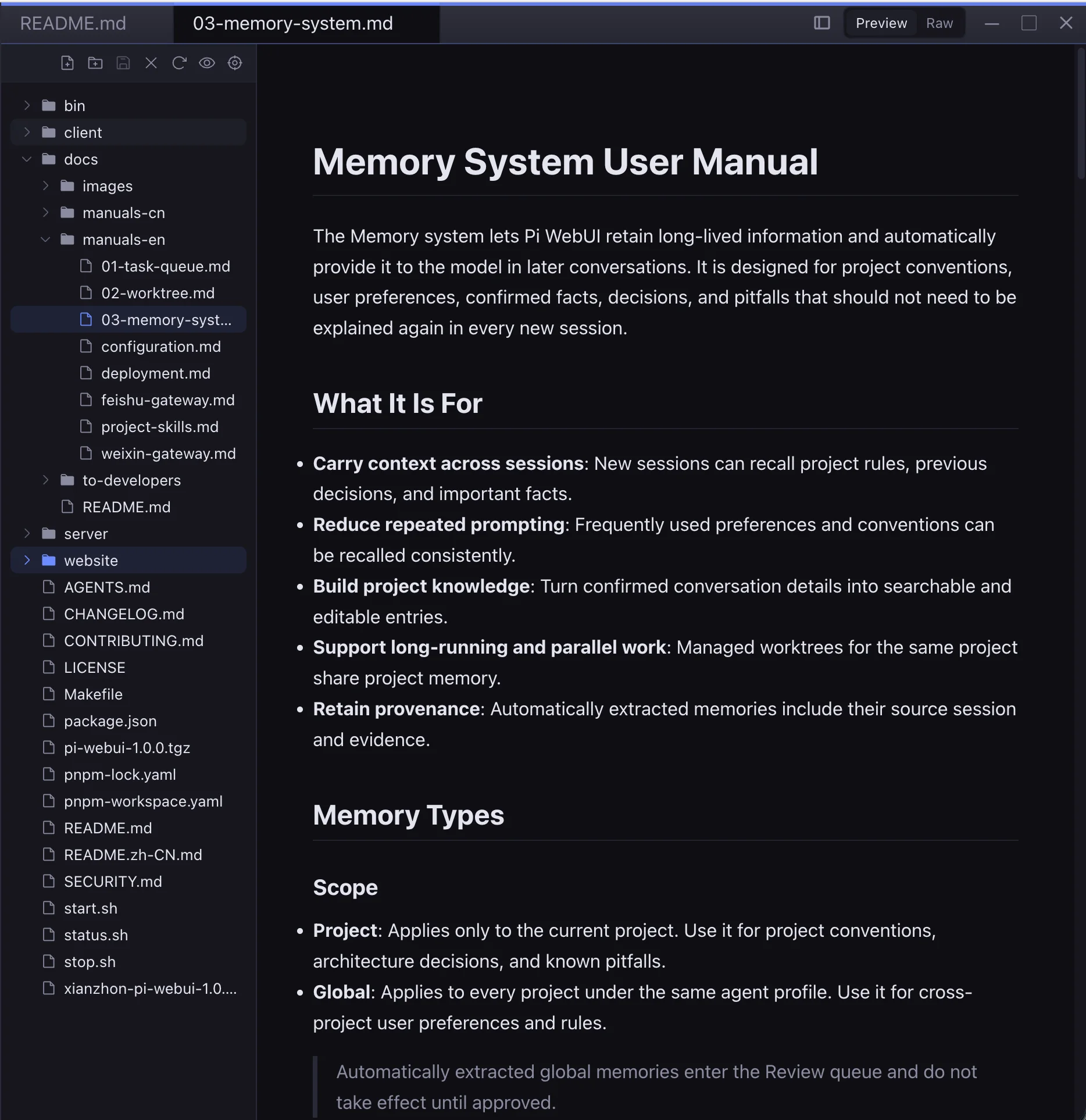
Task: Open feishu-gateway.md from the file tree
Action: (128, 400)
